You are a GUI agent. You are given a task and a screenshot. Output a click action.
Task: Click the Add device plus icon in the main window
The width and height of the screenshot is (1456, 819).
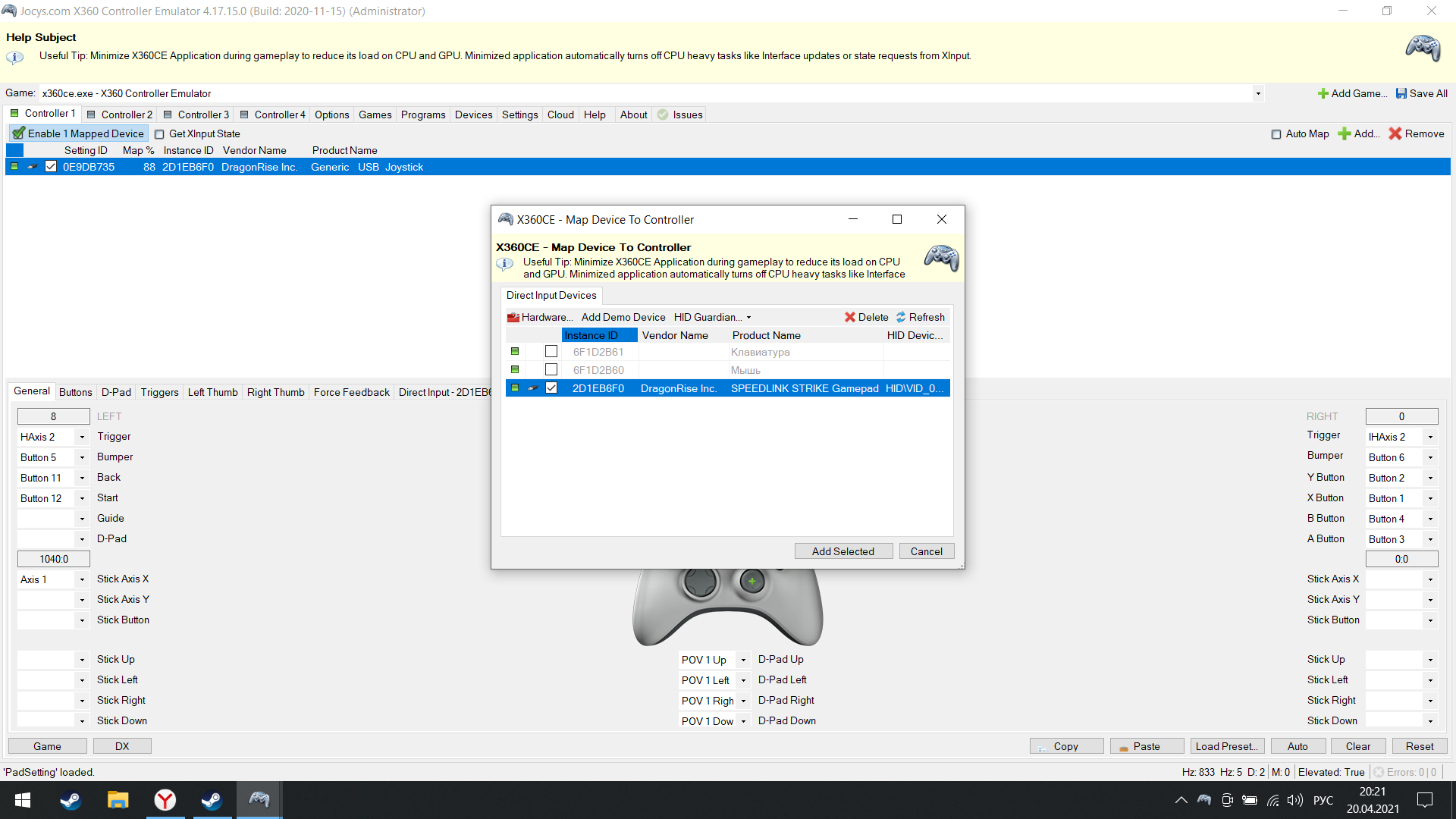point(1345,133)
